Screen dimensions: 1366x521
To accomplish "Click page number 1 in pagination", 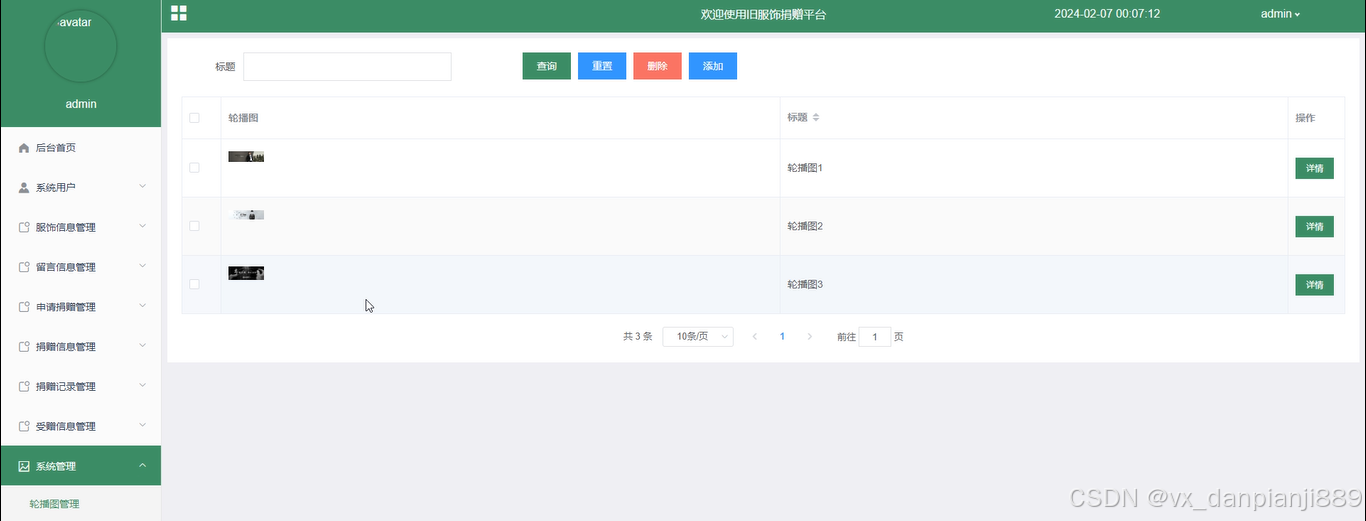I will click(782, 337).
